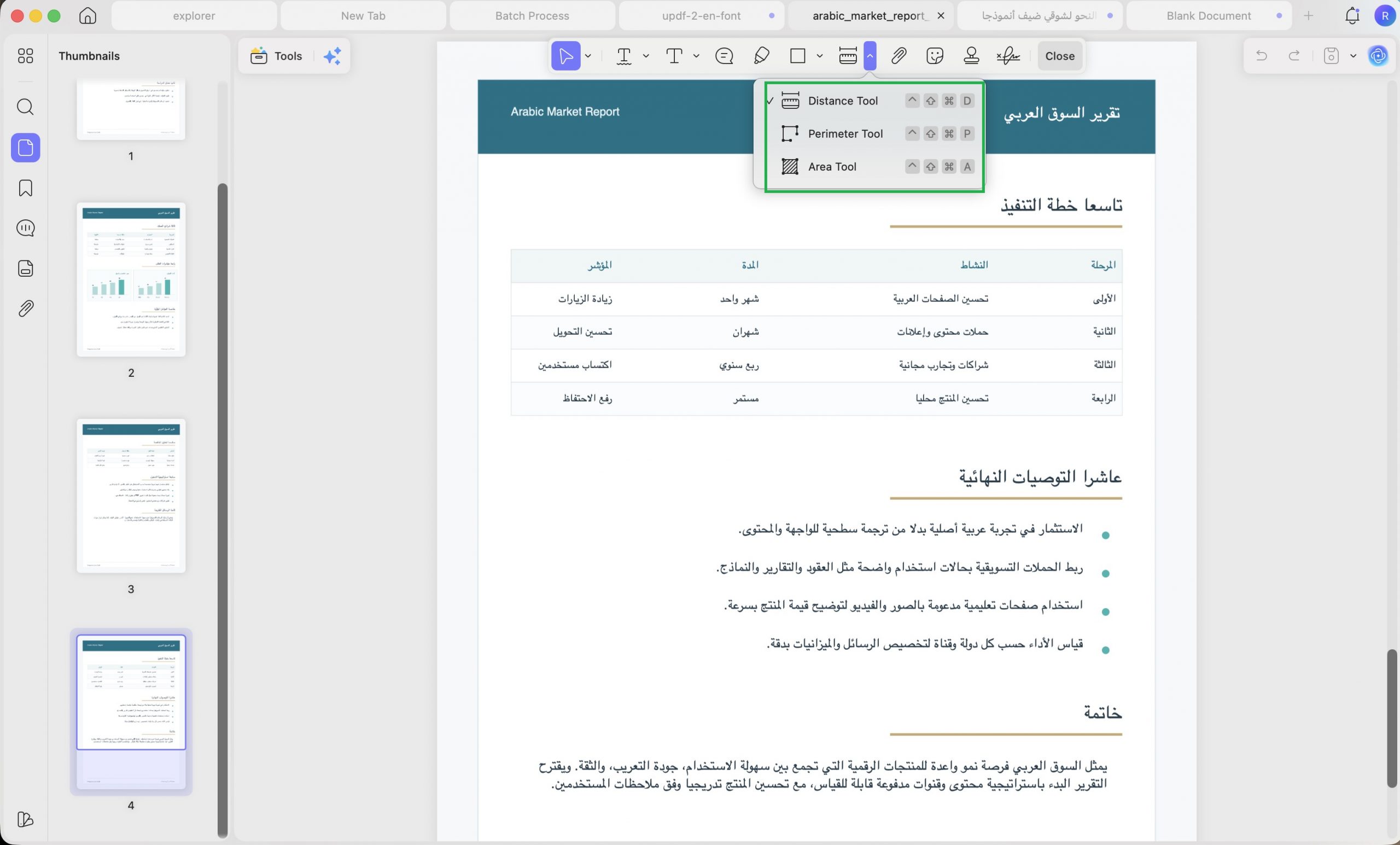
Task: Expand the text tool dropdown arrow
Action: [696, 56]
